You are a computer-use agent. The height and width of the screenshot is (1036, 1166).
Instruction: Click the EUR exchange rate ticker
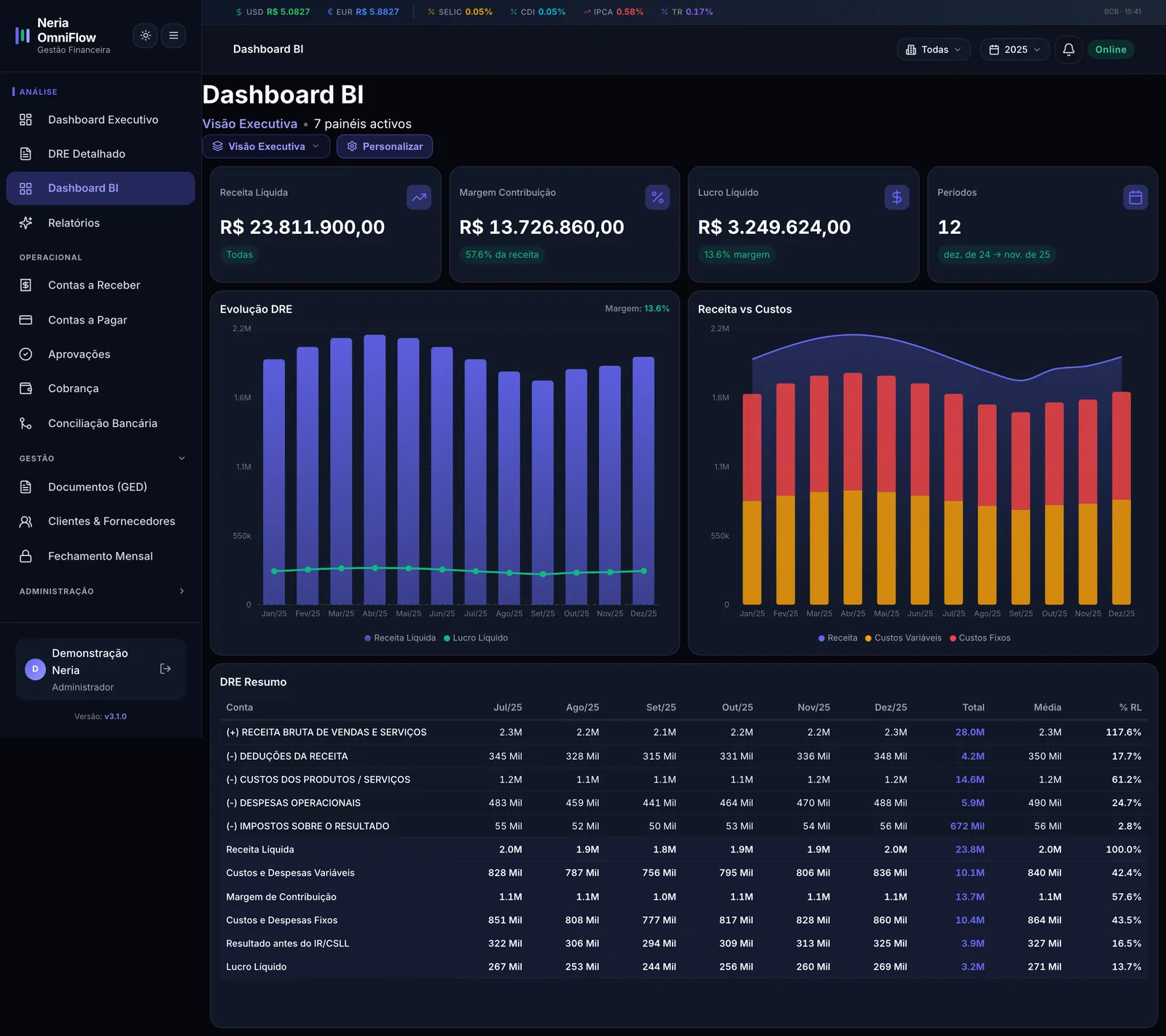coord(363,12)
